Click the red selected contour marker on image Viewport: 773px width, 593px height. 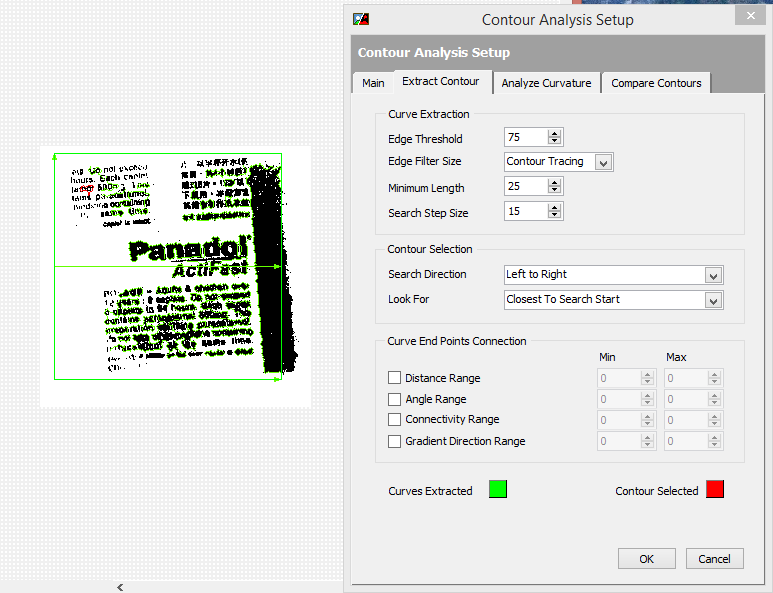point(87,189)
